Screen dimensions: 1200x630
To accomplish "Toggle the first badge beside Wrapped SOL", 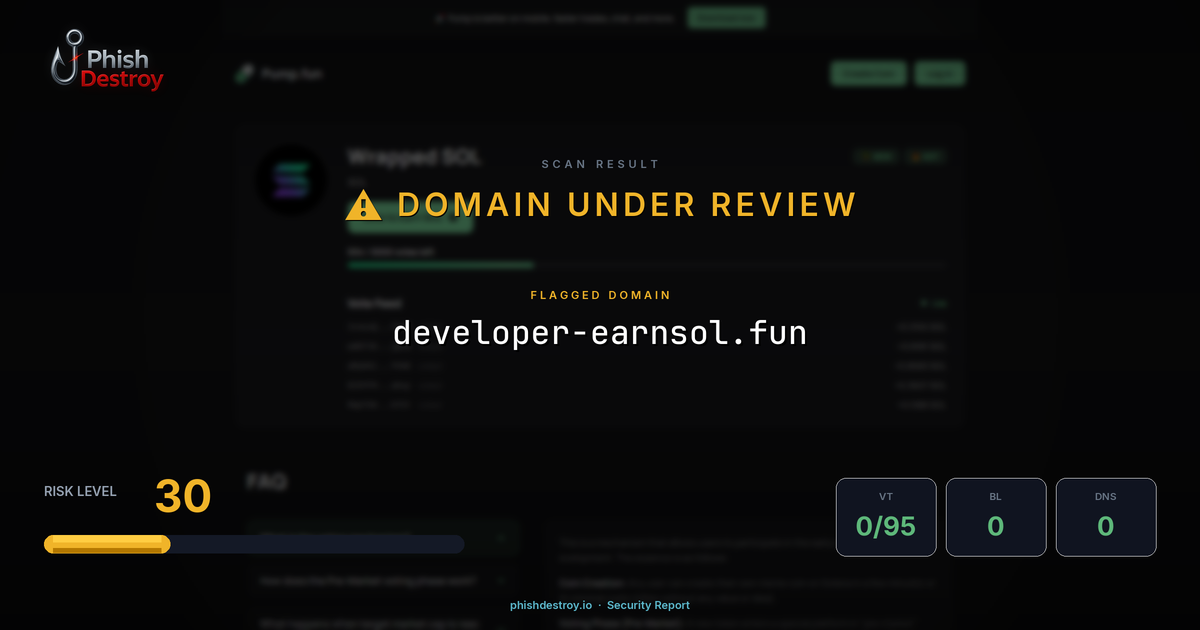I will coord(877,156).
